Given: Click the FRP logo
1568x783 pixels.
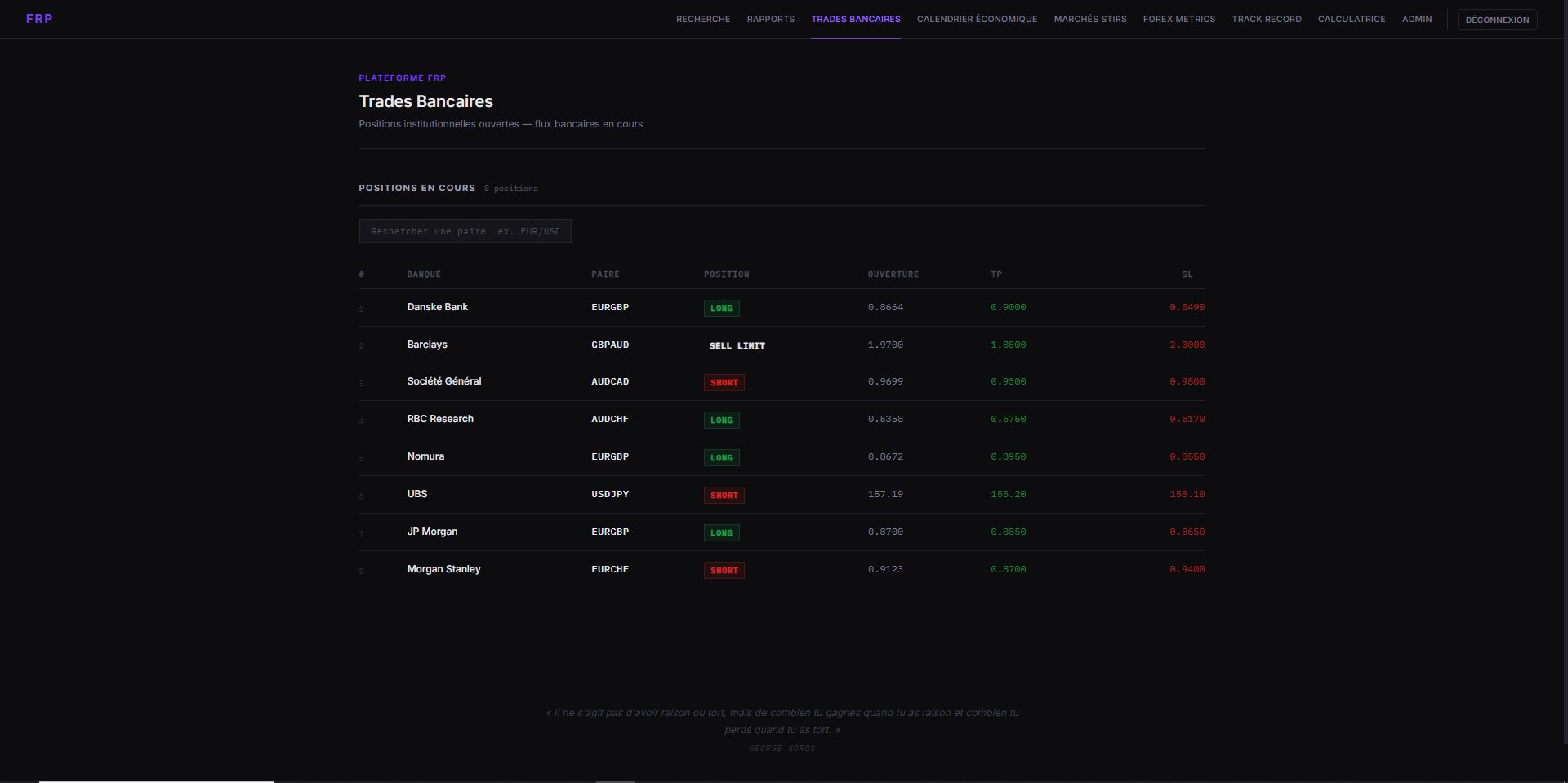Looking at the screenshot, I should pyautogui.click(x=39, y=19).
